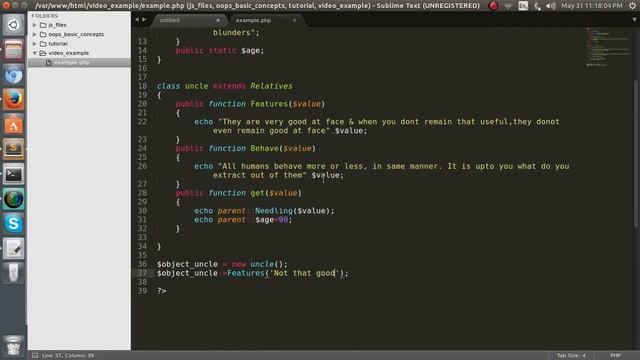640x360 pixels.
Task: Open the Ubuntu Dash launcher icon
Action: point(13,25)
